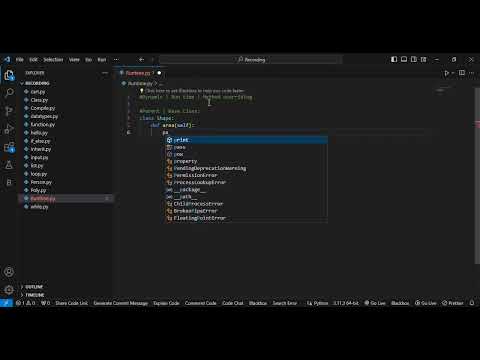Click Generate Commit Message in status bar
This screenshot has height=360, width=480.
click(x=121, y=303)
